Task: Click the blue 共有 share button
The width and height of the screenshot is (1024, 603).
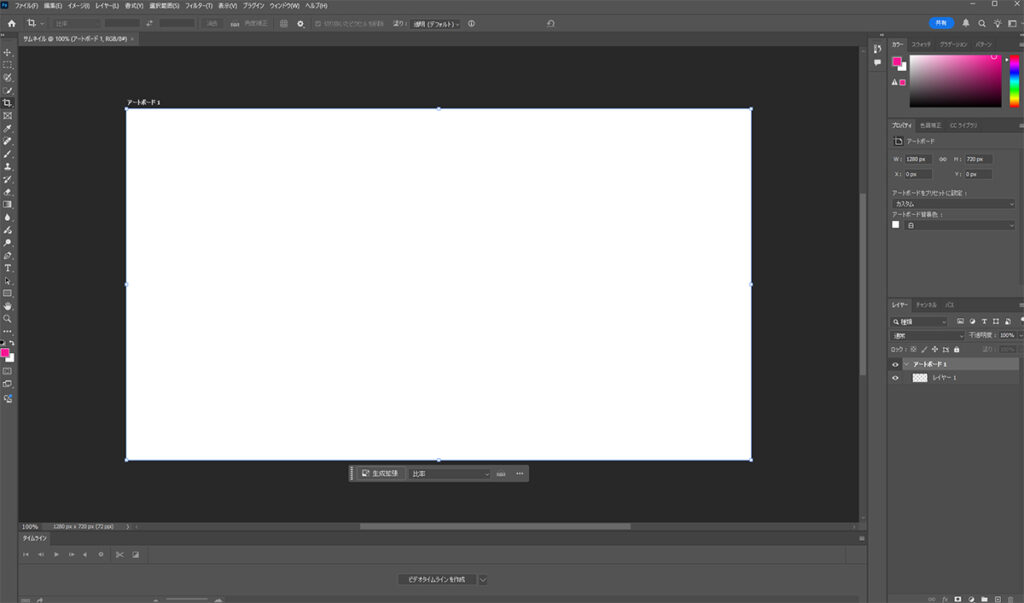Action: click(x=941, y=23)
